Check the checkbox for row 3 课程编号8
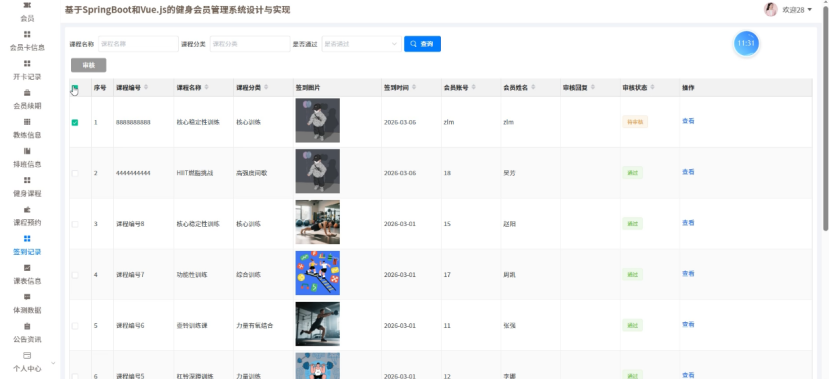 click(x=75, y=224)
